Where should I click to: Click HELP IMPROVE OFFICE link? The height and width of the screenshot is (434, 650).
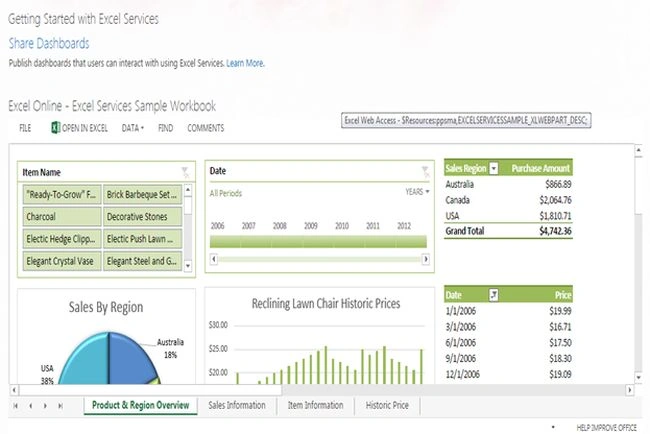[x=606, y=427]
